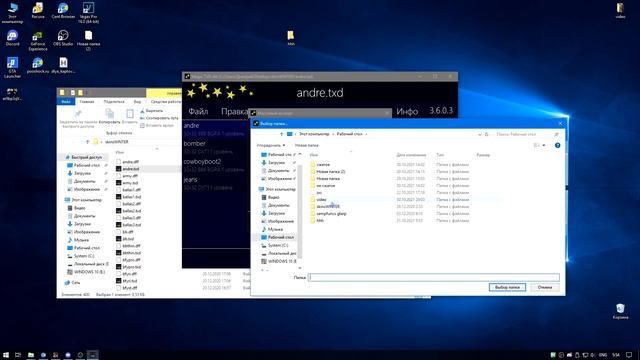
Task: Select the cowboyboot2 texture in Magic.TXD
Action: pyautogui.click(x=216, y=165)
